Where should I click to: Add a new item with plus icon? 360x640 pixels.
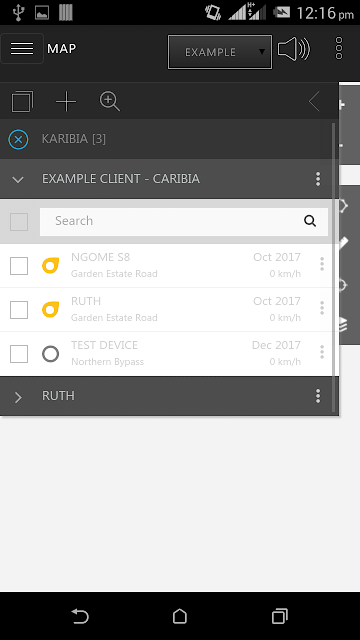click(66, 101)
